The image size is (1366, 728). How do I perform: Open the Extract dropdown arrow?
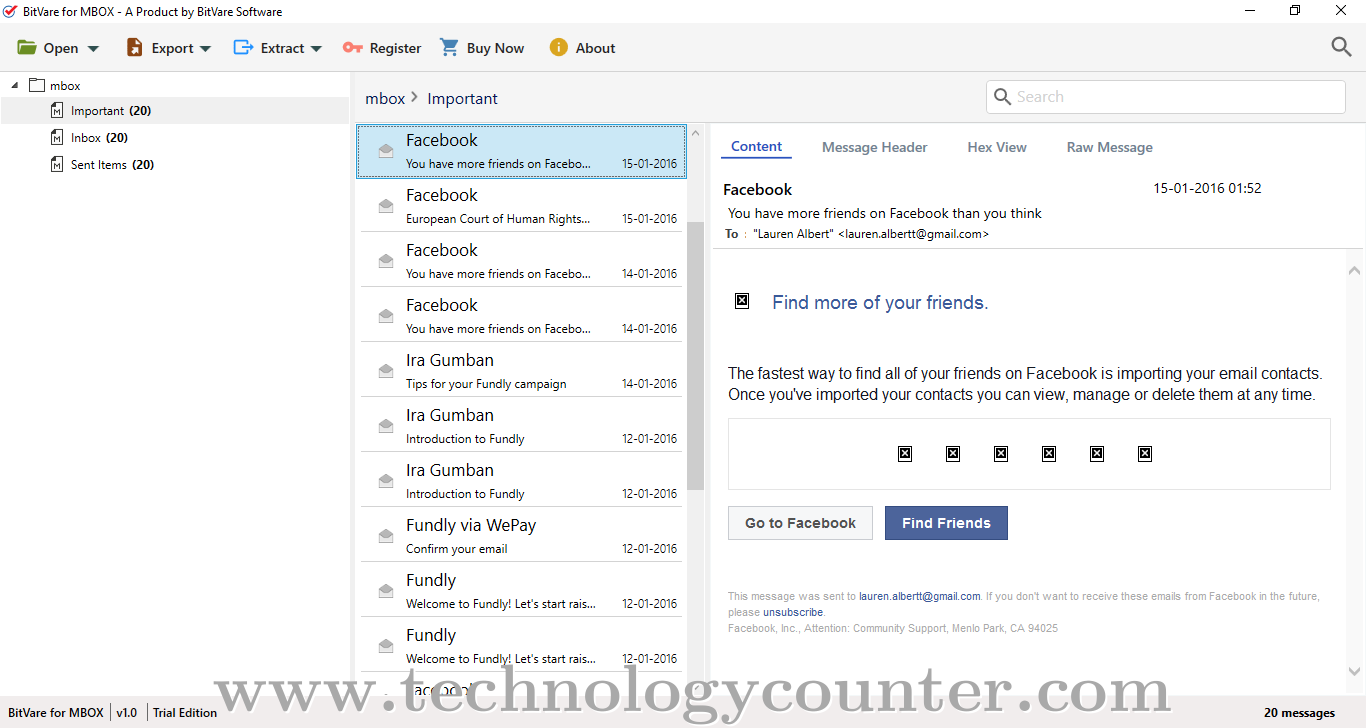[316, 48]
